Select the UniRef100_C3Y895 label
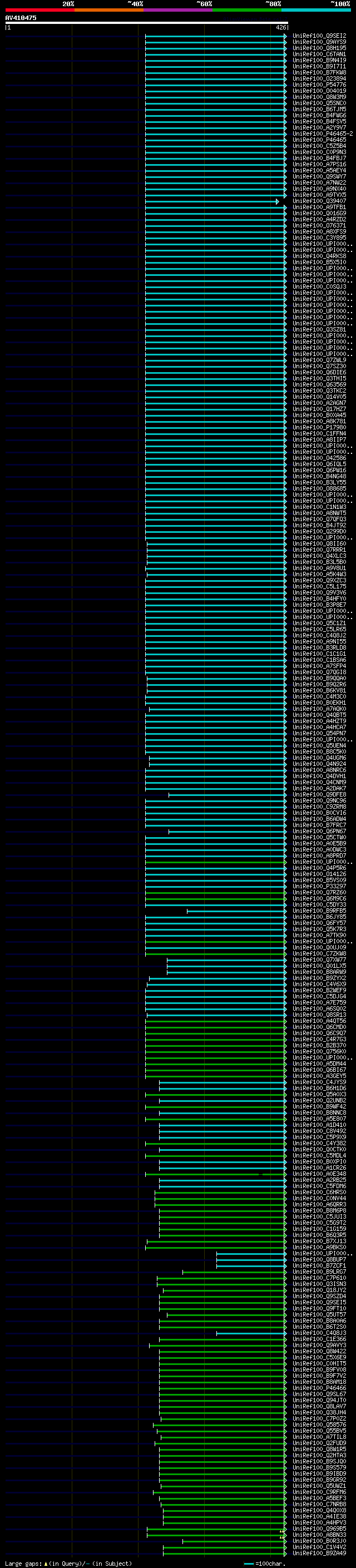This screenshot has width=356, height=1568. (319, 238)
